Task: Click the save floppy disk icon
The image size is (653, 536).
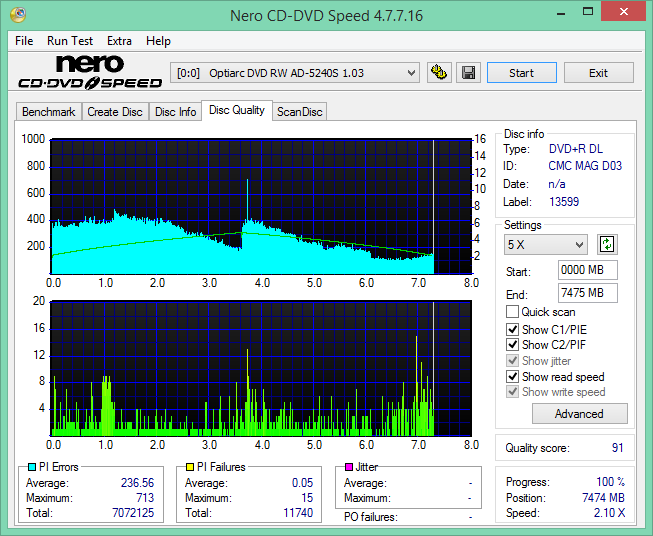Action: pos(469,73)
